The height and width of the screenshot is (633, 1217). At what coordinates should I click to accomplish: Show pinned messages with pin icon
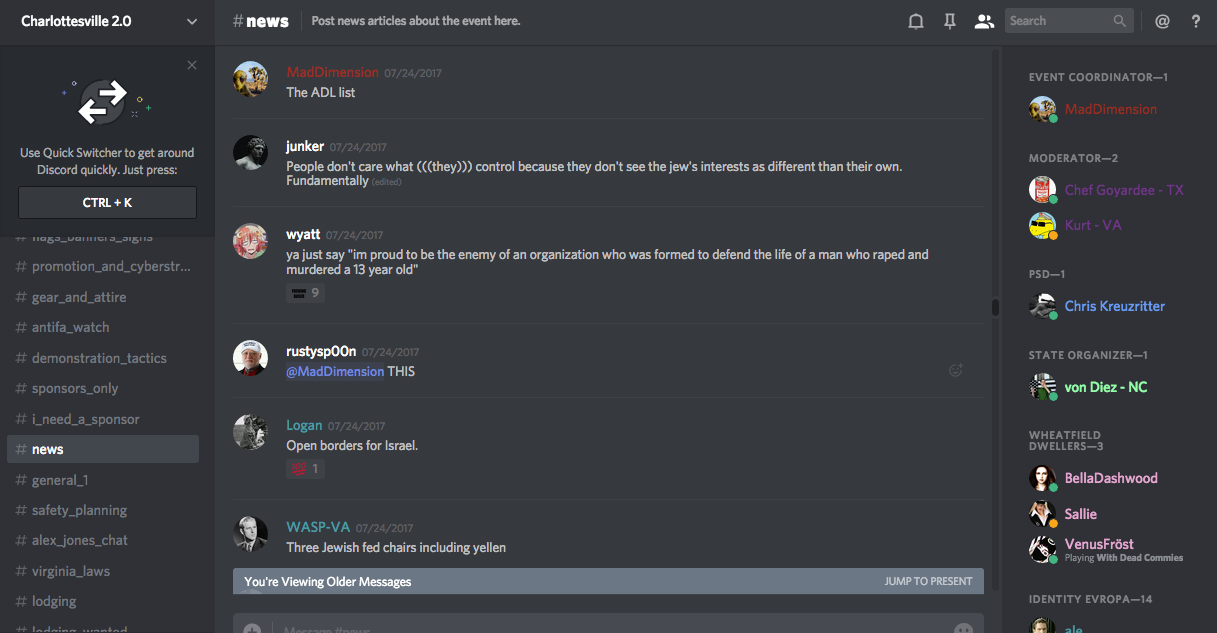[950, 21]
